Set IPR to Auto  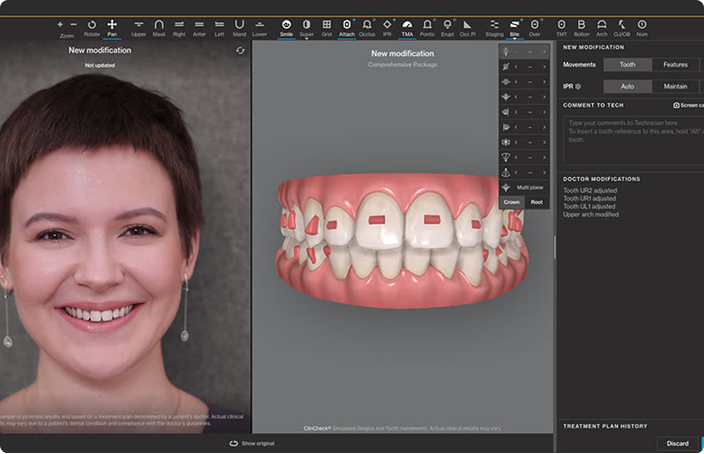tap(627, 86)
